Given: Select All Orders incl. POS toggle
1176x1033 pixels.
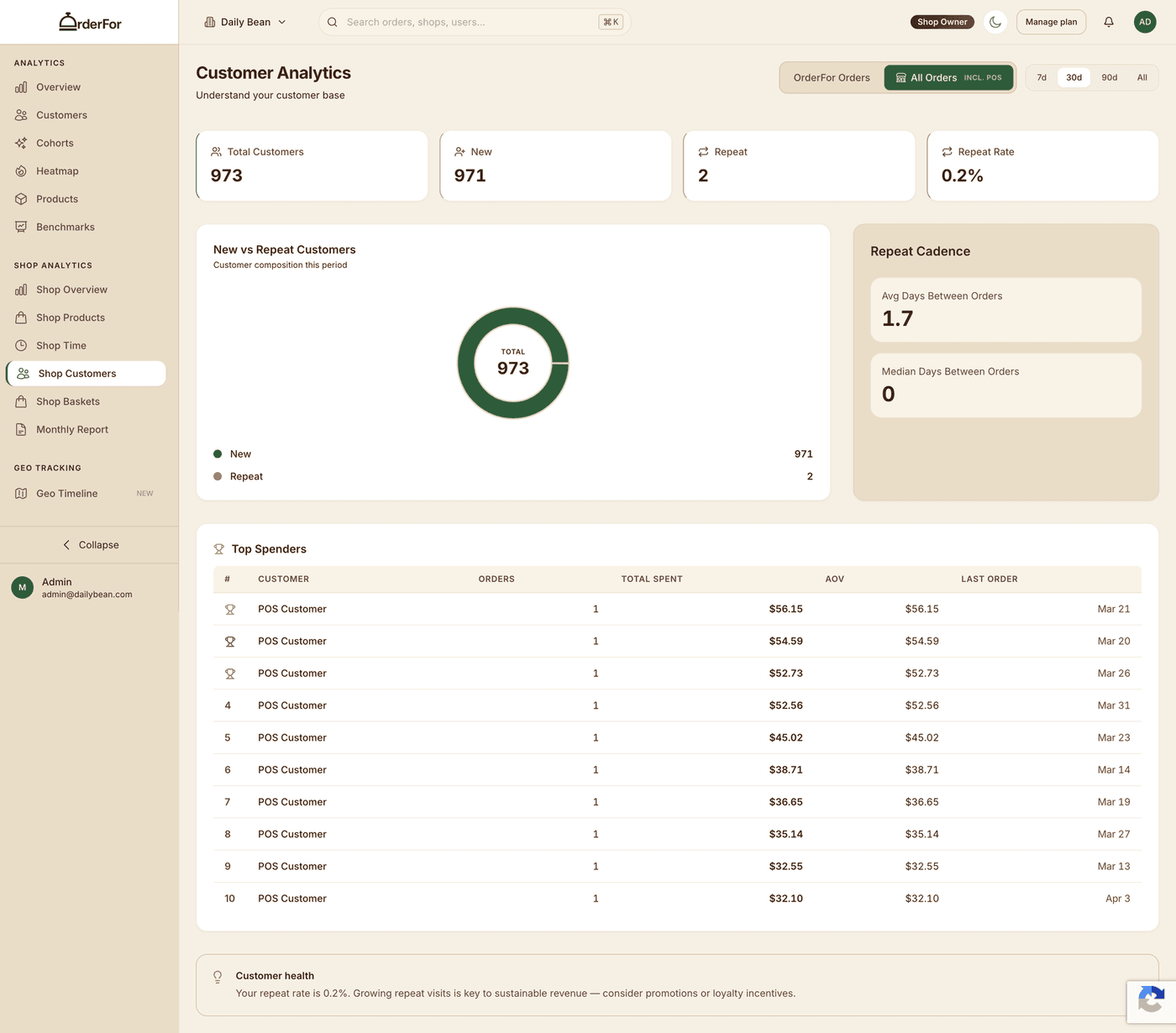Looking at the screenshot, I should click(948, 77).
